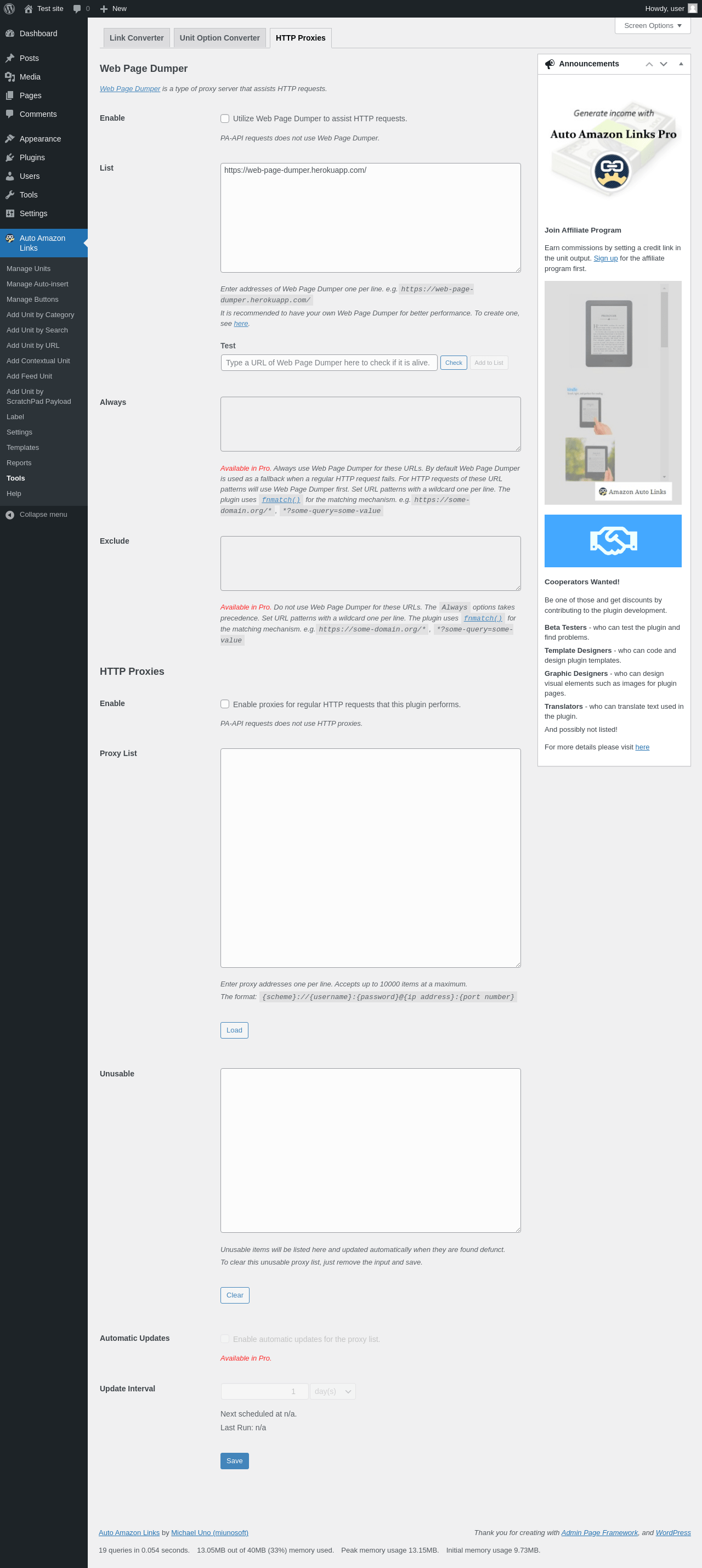The height and width of the screenshot is (1568, 702).
Task: Open the Auto Amazon Links footer link
Action: coord(129,1533)
